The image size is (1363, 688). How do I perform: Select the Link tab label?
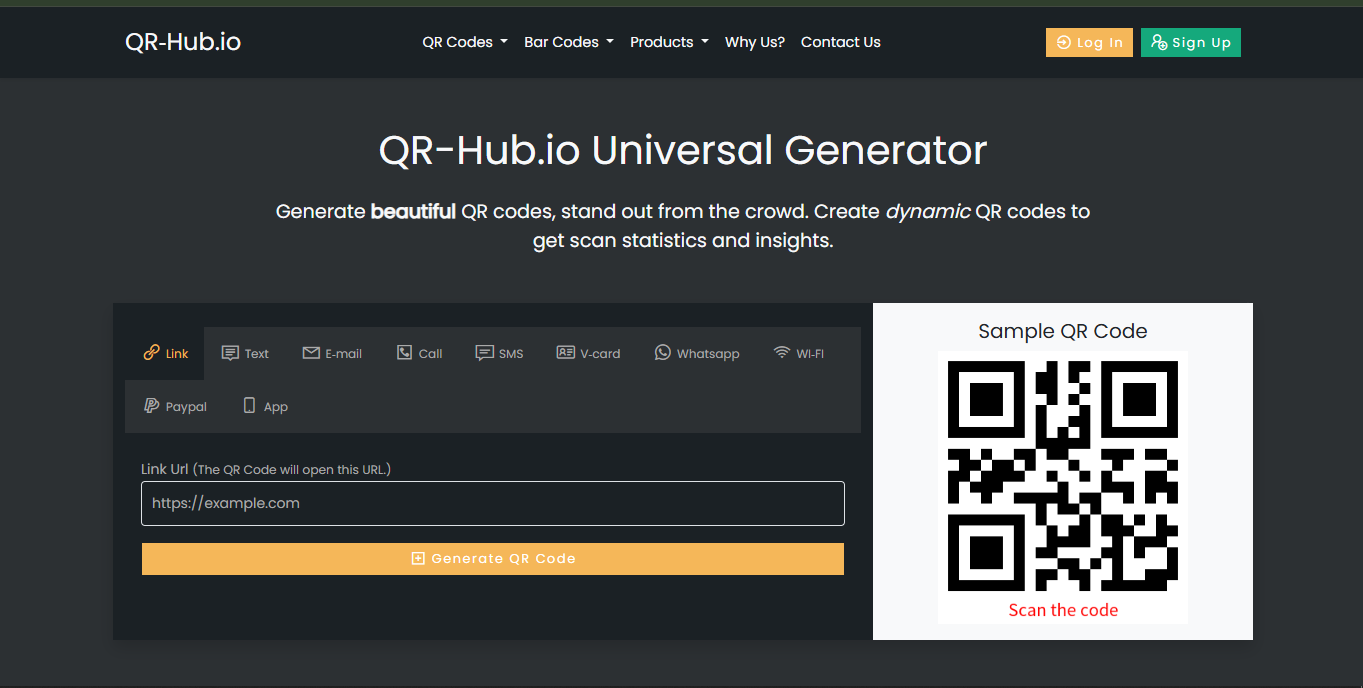click(177, 354)
